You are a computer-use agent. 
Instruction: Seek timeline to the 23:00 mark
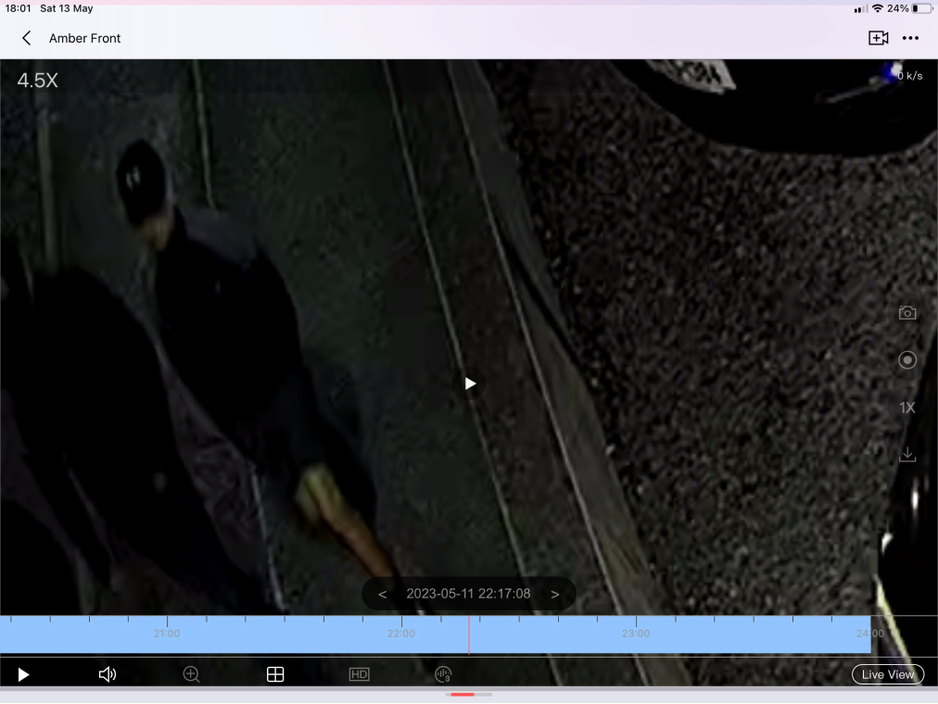click(636, 633)
